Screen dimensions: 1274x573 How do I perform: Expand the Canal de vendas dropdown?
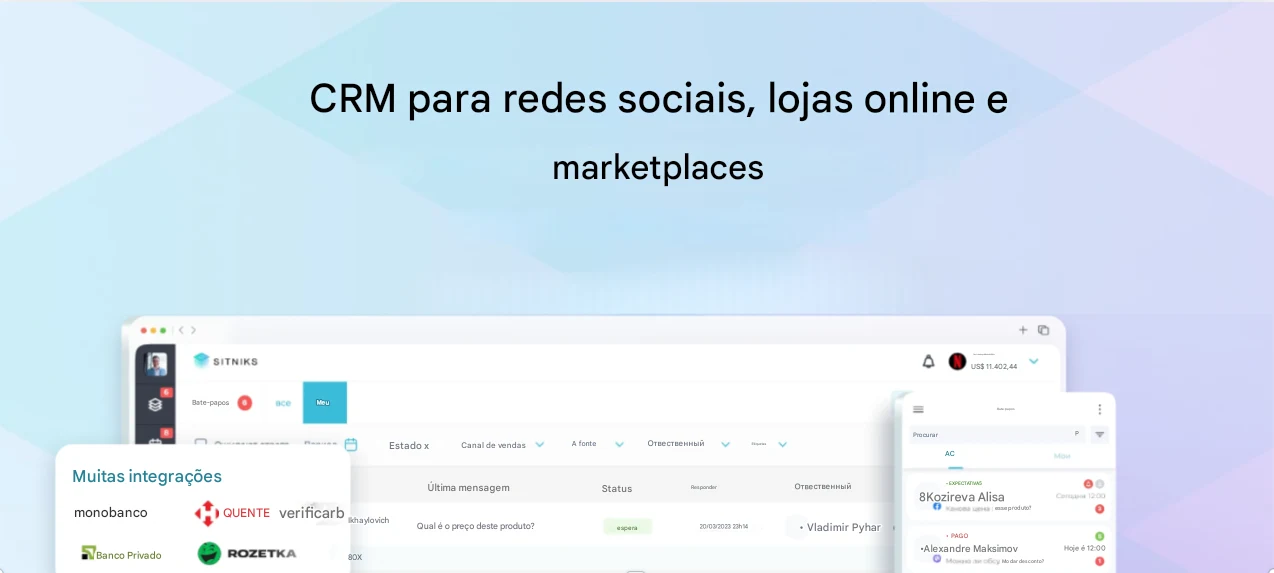click(540, 445)
